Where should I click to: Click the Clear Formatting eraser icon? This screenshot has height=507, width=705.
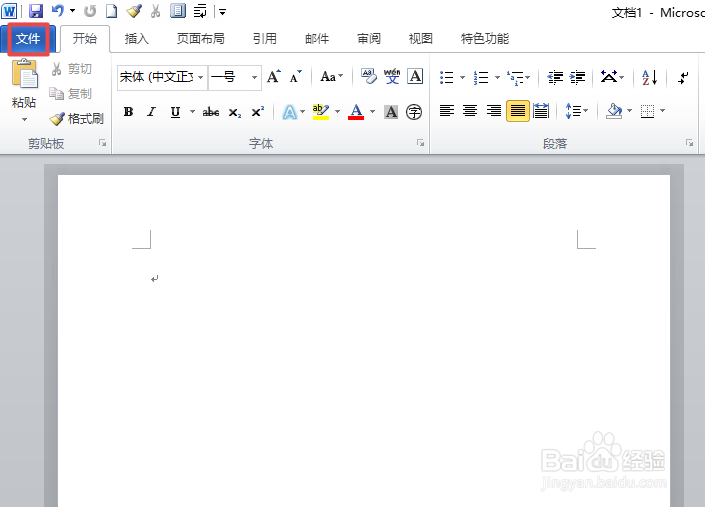coord(369,77)
